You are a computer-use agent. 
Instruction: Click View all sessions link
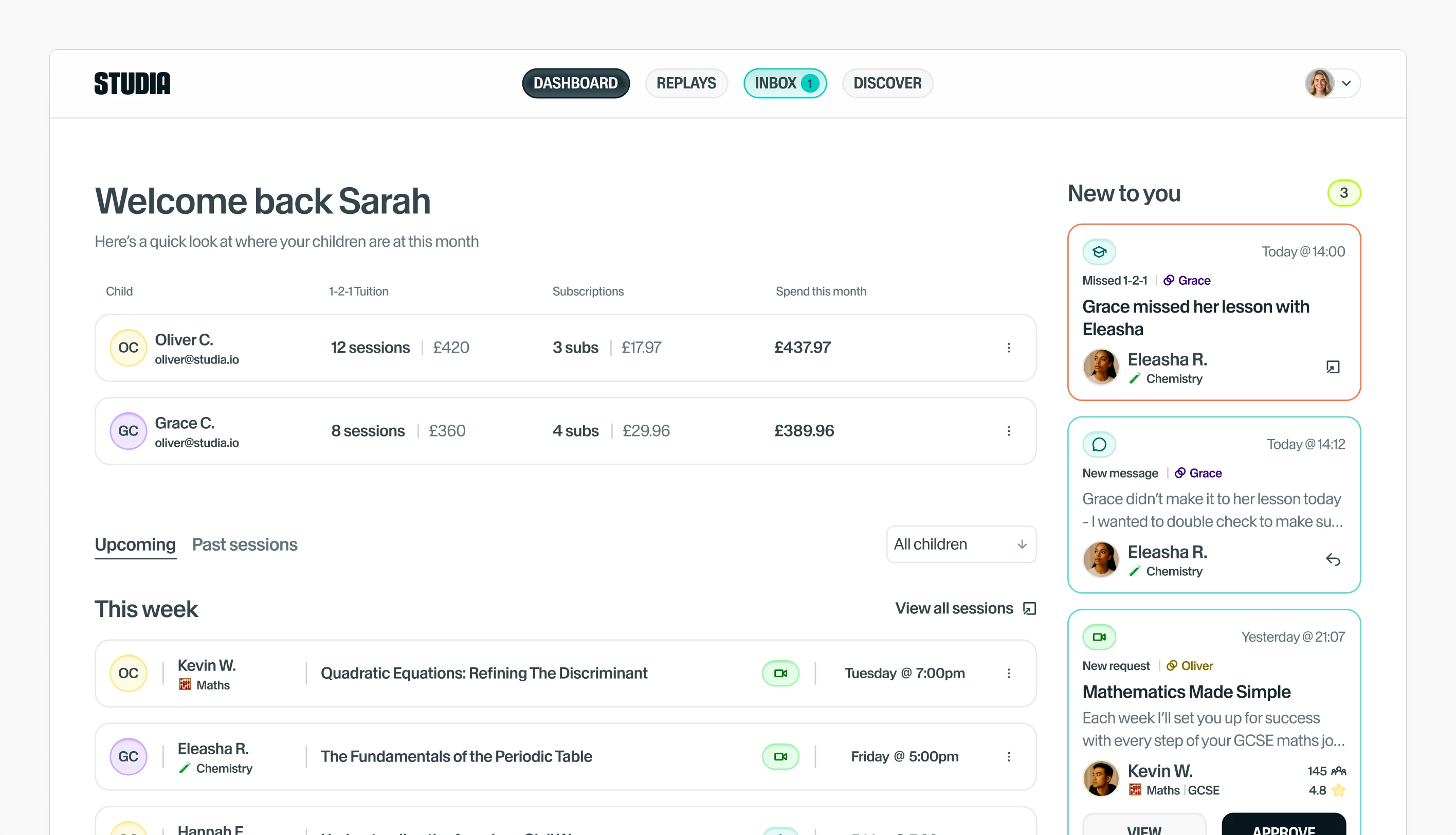[x=965, y=608]
